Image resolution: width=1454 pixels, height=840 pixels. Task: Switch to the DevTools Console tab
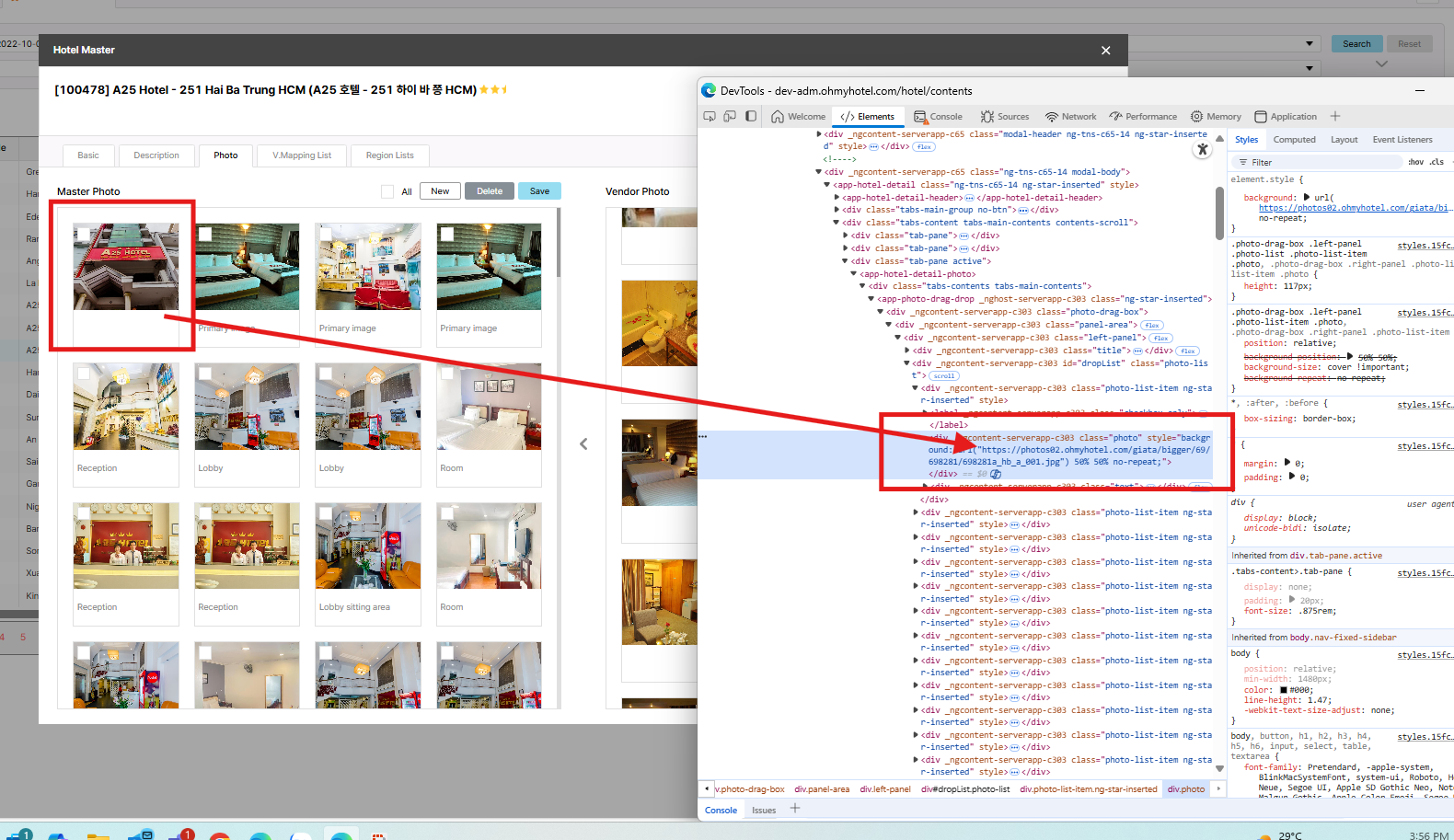[x=938, y=117]
